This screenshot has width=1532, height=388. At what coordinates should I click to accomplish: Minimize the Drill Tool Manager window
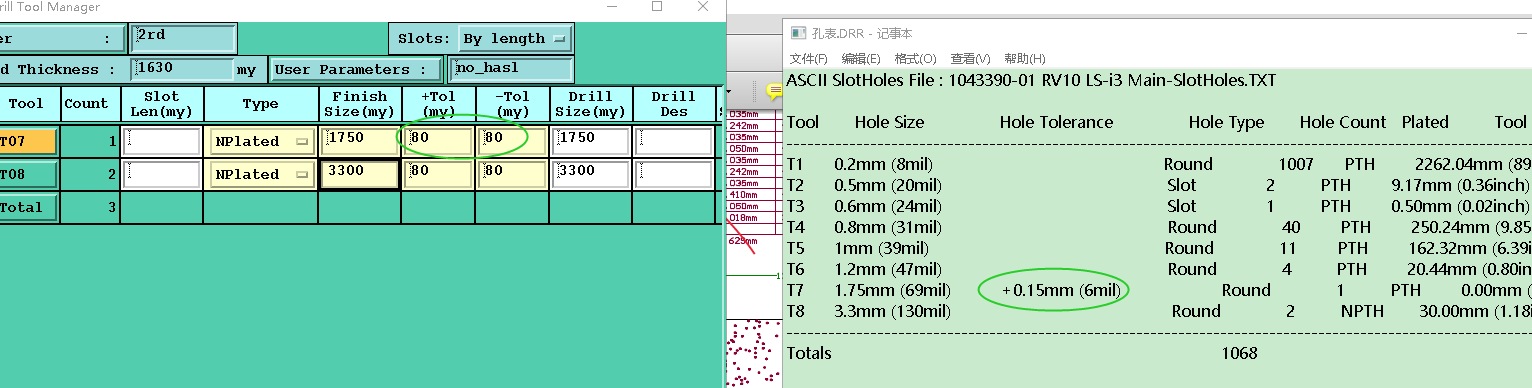pos(612,7)
